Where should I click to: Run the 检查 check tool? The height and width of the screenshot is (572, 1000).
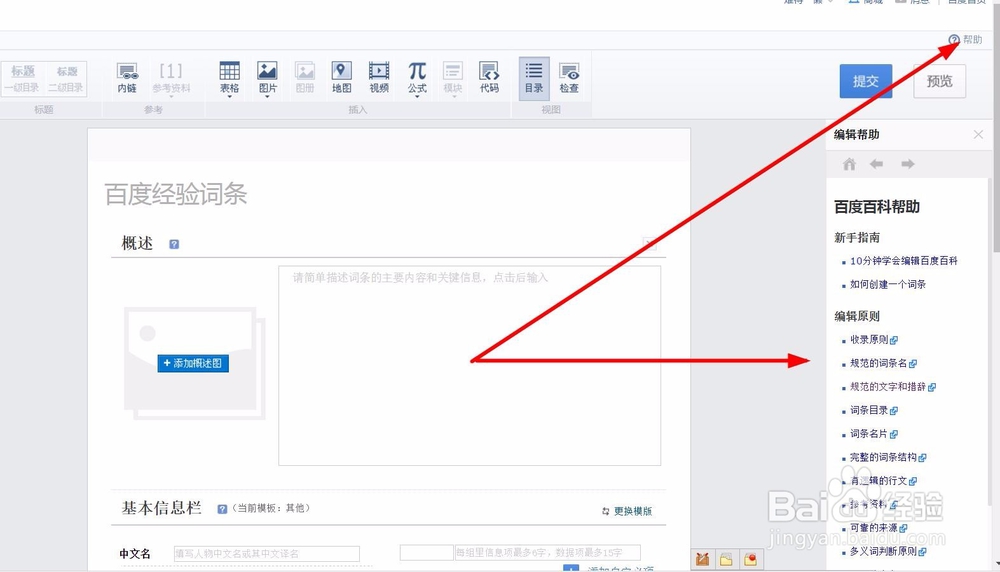[x=569, y=78]
